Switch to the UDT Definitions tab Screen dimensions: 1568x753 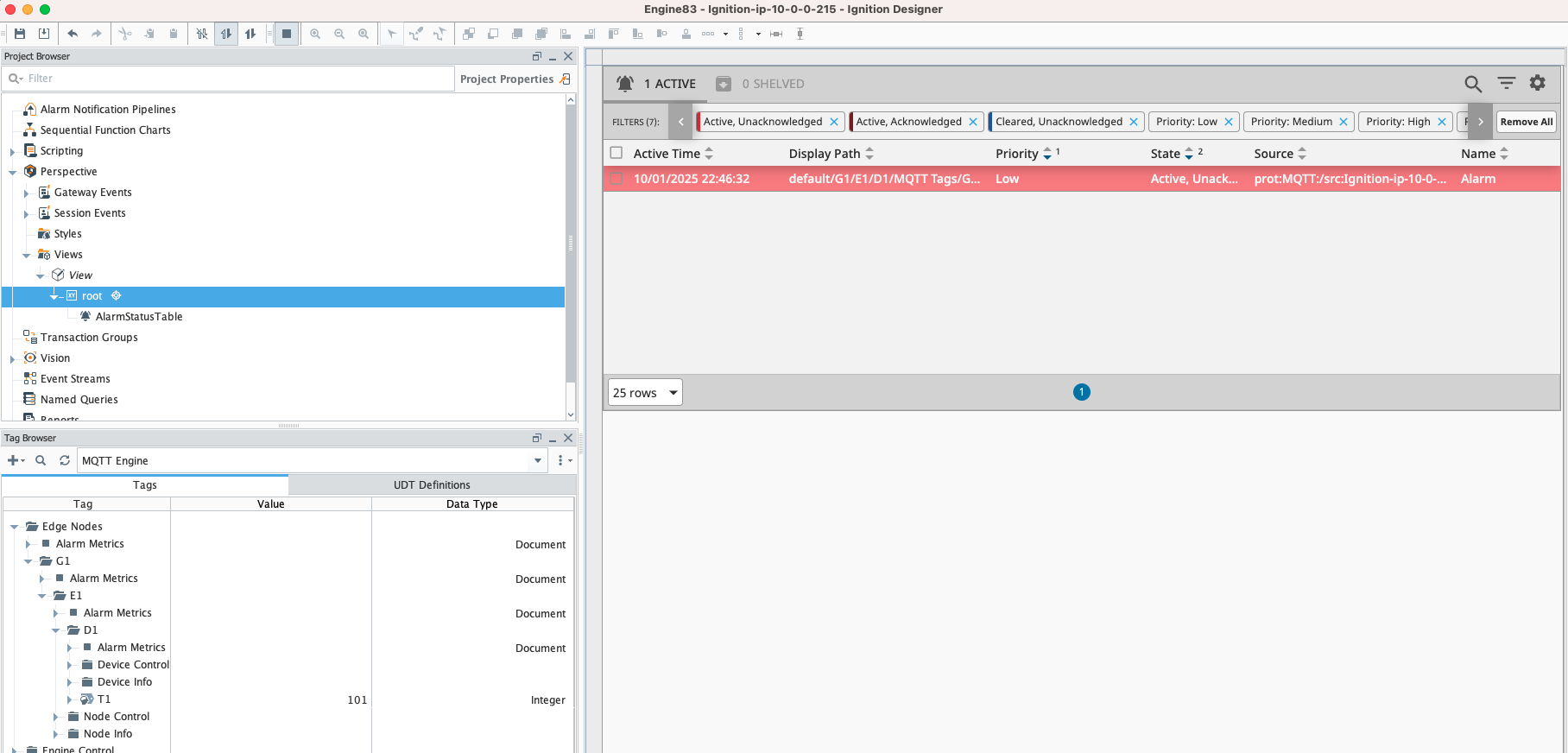pyautogui.click(x=432, y=484)
